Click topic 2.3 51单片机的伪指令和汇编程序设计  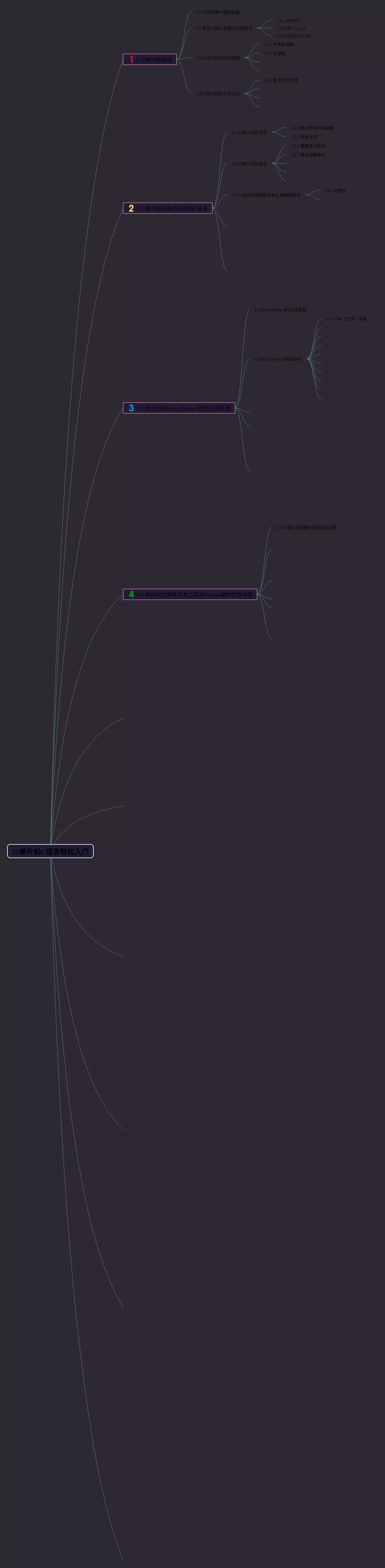click(266, 195)
